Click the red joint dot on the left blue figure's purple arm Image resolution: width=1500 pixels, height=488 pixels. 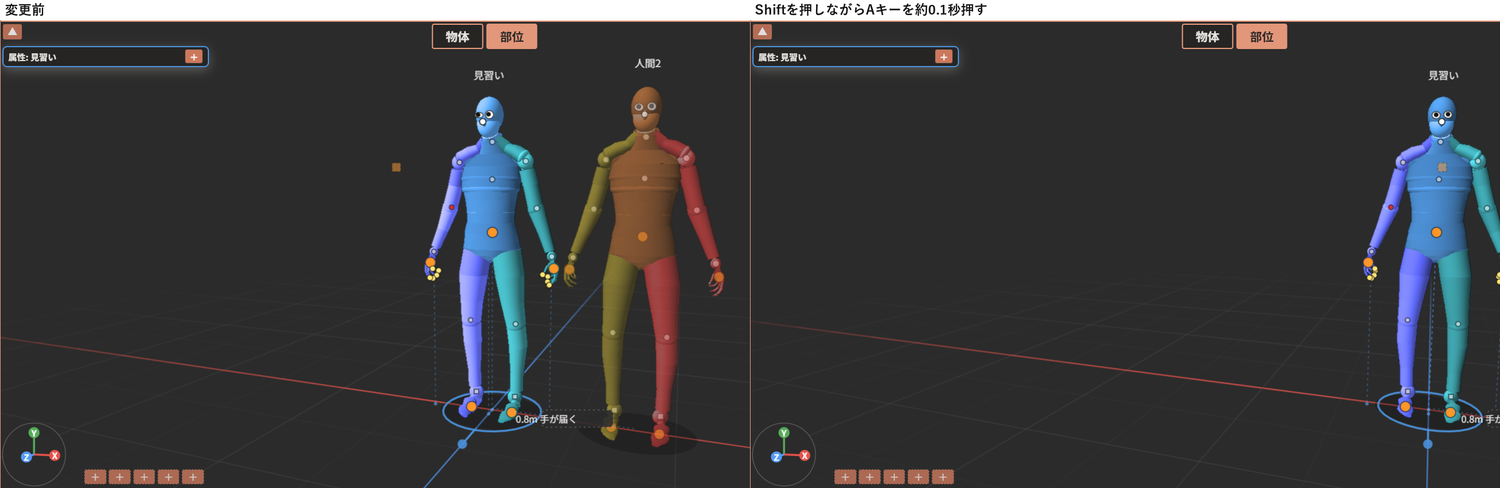click(x=452, y=207)
